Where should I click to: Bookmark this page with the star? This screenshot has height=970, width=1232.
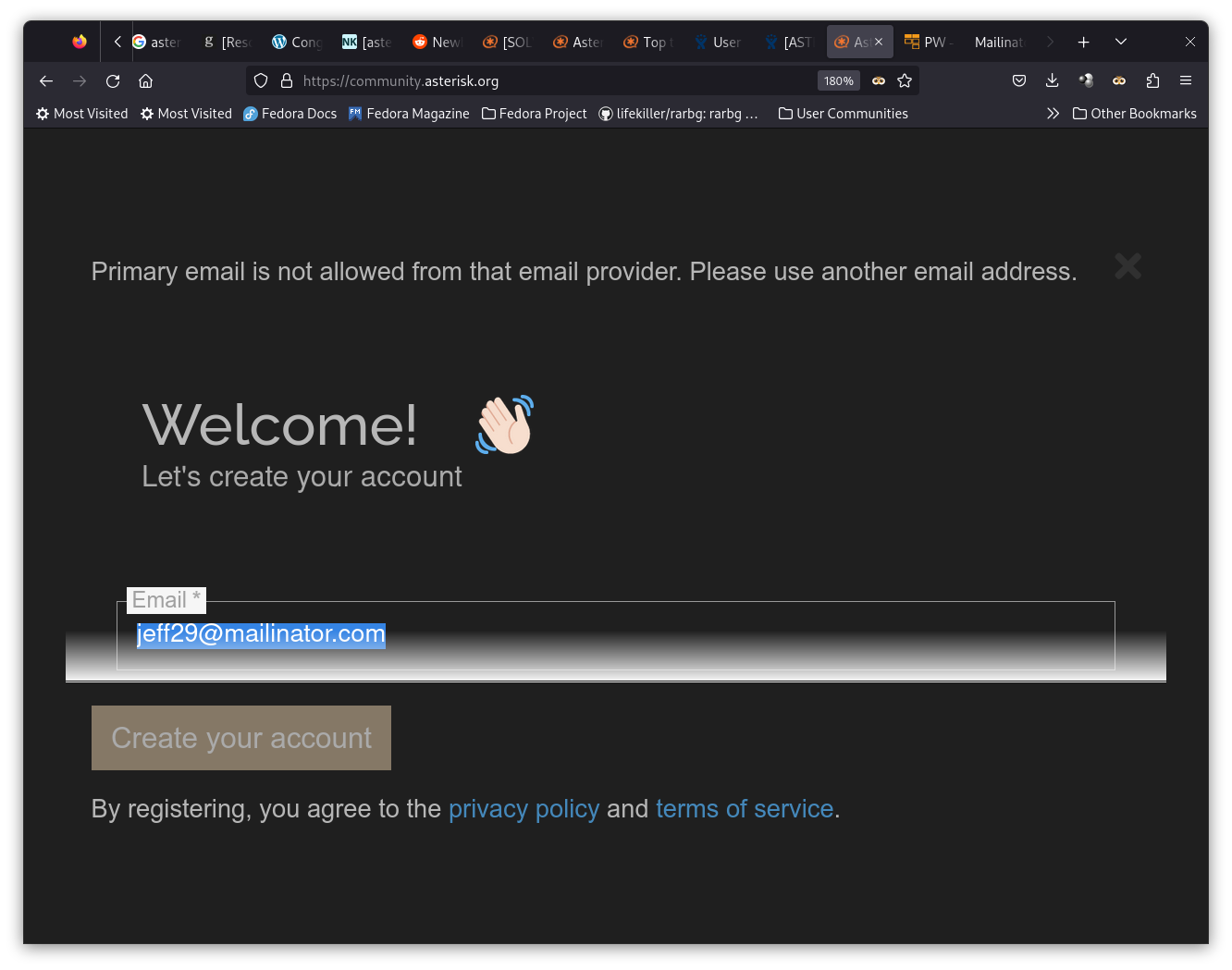coord(905,81)
